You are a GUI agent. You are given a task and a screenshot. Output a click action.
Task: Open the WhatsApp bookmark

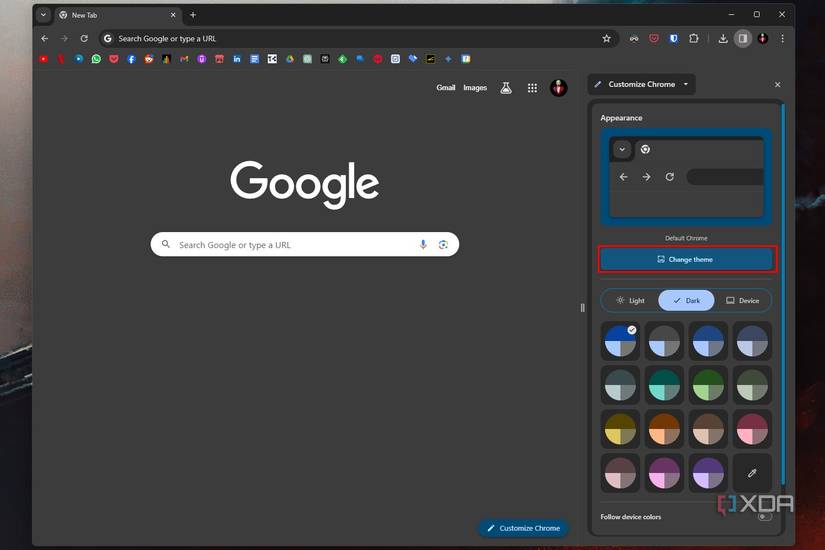96,59
